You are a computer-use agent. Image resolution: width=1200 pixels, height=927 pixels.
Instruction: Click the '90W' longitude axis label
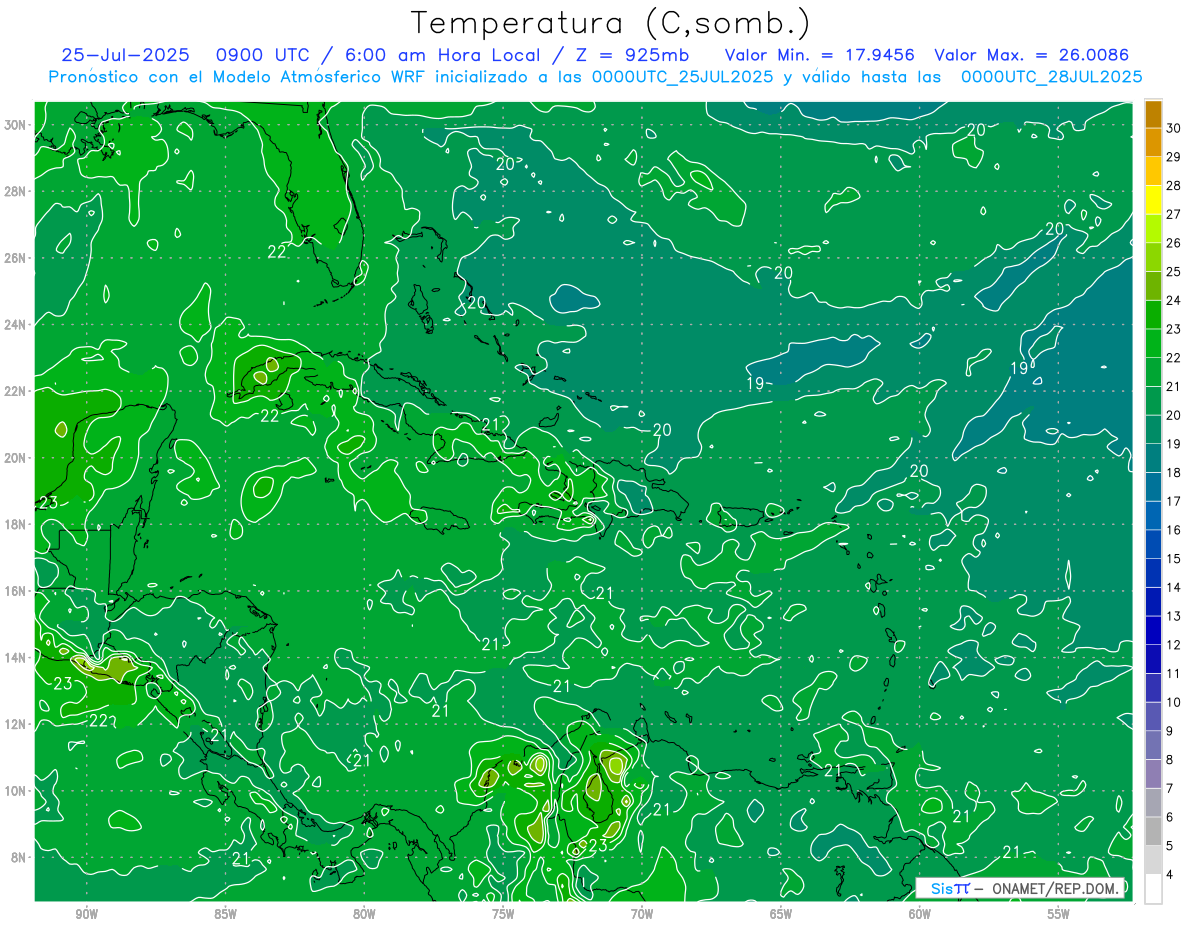point(86,914)
